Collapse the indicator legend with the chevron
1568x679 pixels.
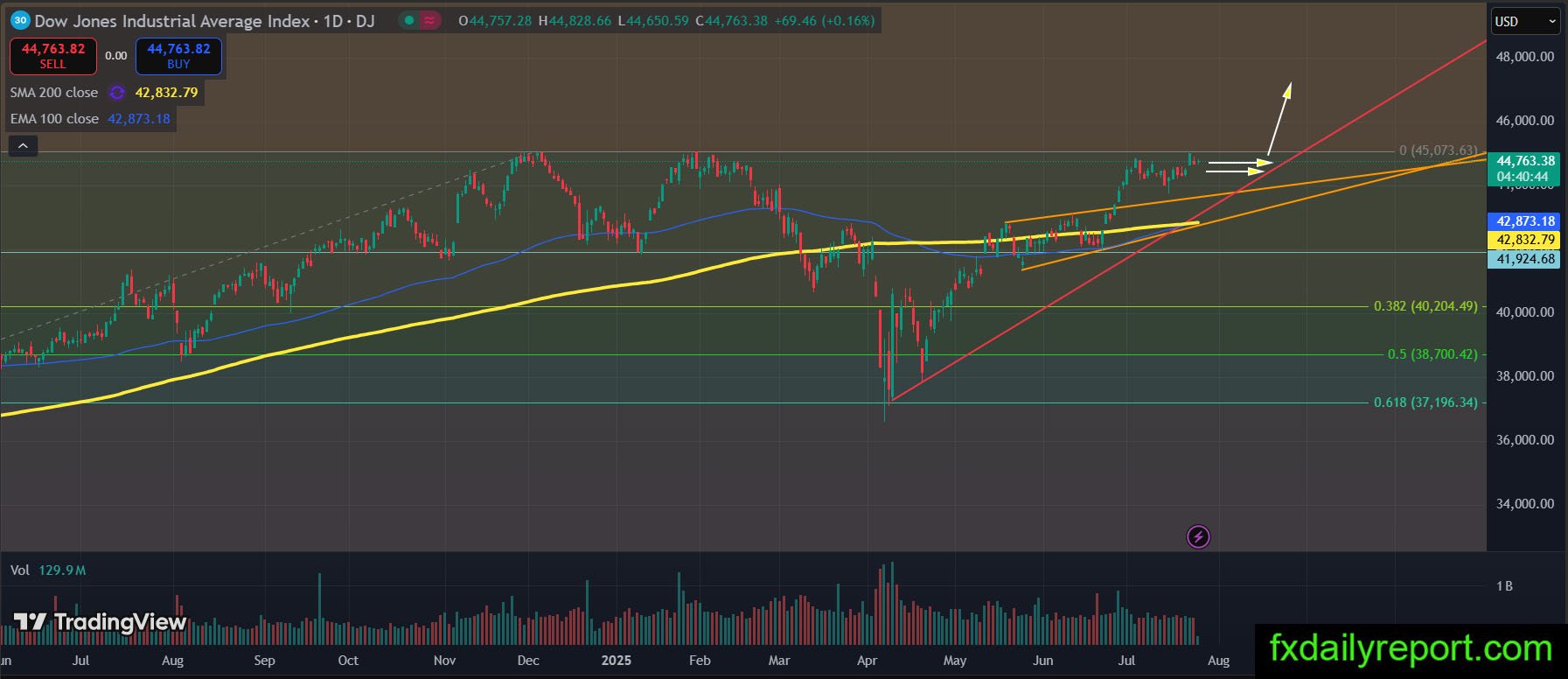click(x=23, y=146)
